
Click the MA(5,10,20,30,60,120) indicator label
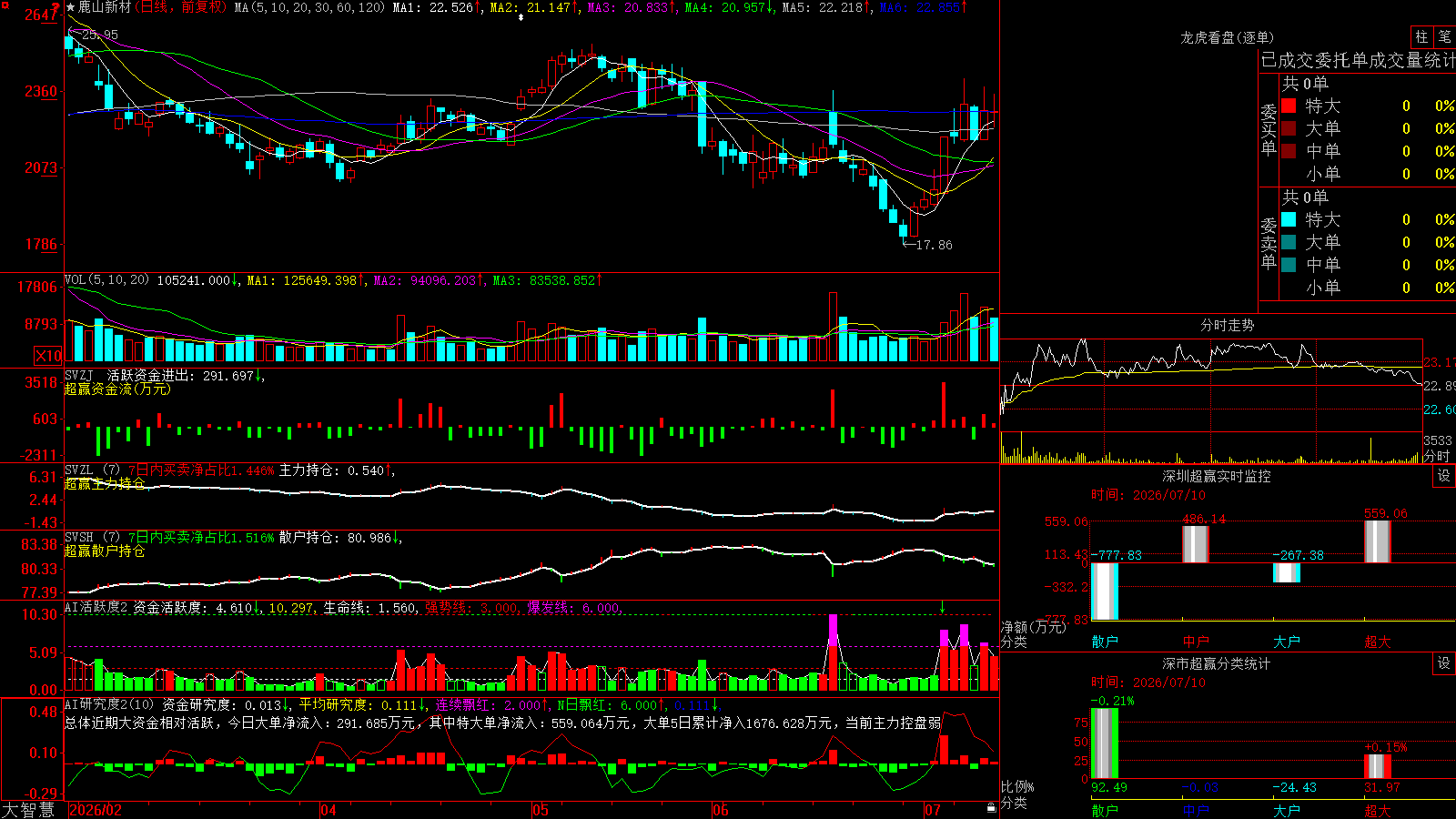pos(309,7)
